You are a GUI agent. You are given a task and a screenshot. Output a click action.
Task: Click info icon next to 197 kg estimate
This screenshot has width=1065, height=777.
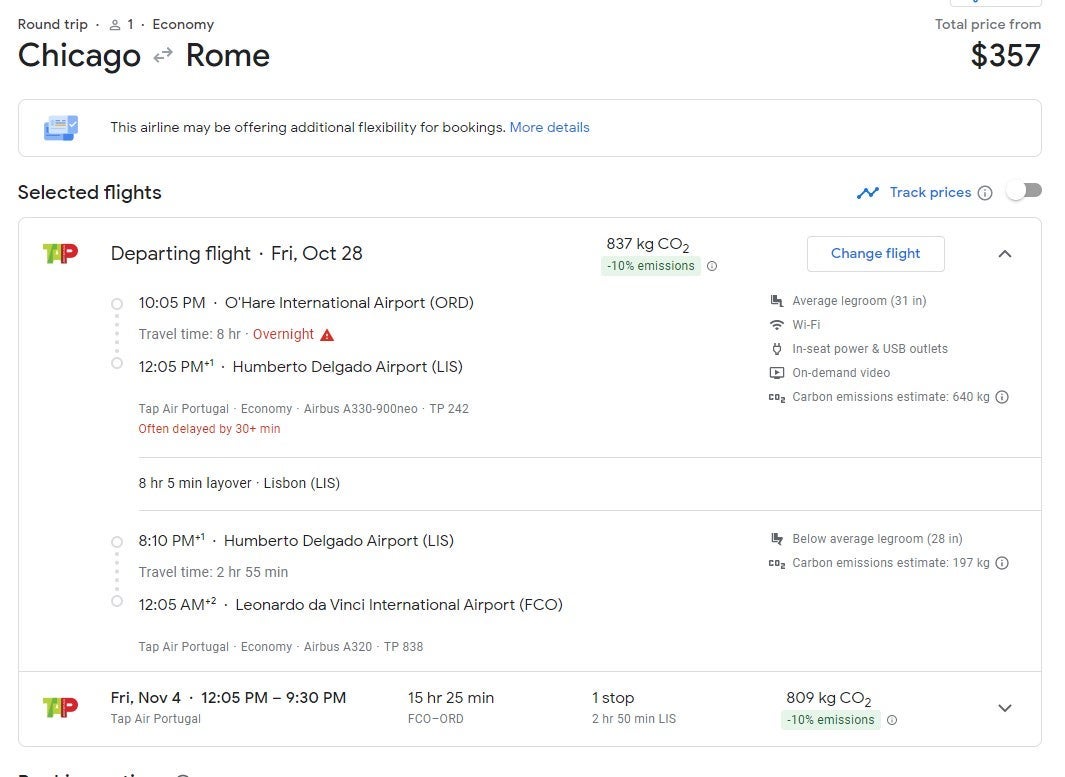coord(1002,563)
